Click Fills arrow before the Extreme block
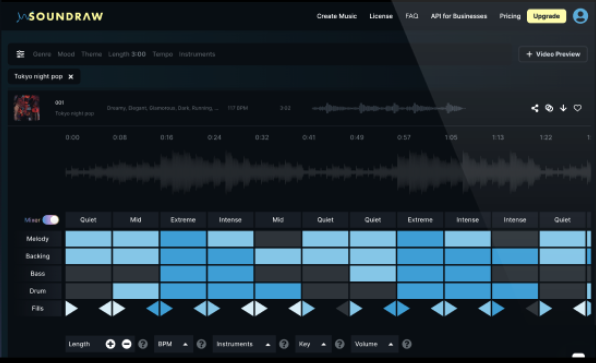The image size is (596, 363). (x=153, y=308)
